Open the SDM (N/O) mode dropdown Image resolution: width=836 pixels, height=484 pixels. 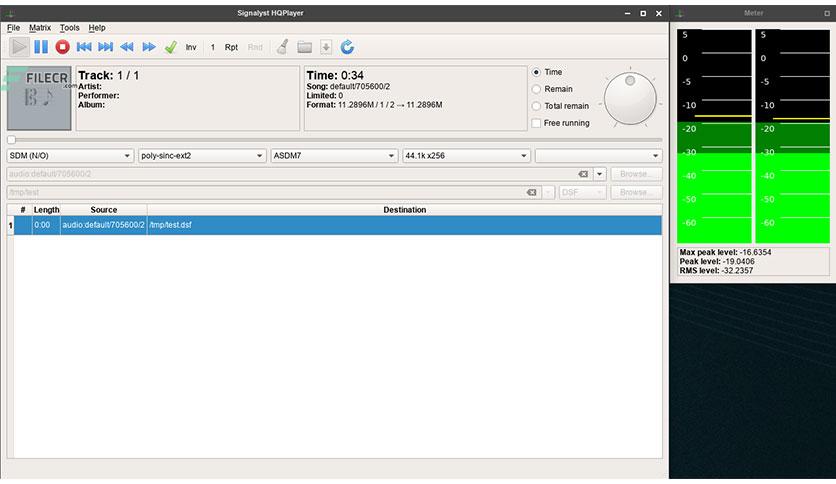(x=70, y=156)
